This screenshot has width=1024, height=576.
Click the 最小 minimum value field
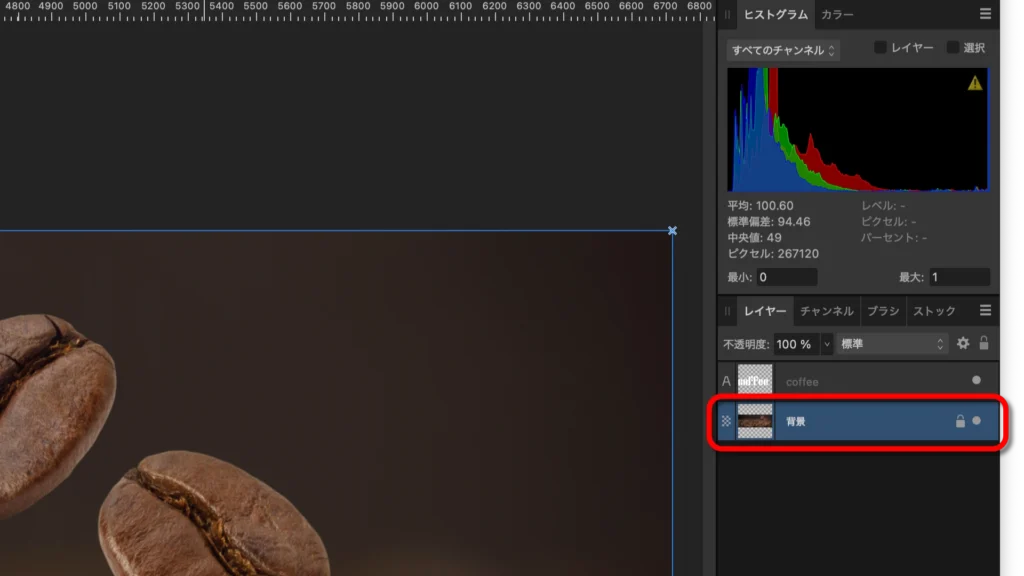(x=786, y=277)
